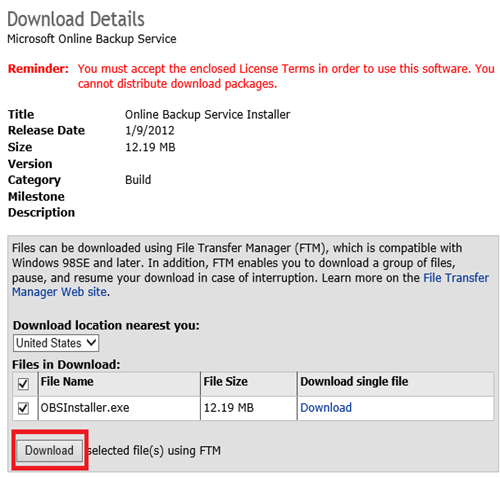Viewport: 500px width, 478px height.
Task: Expand the United States location dropdown
Action: coord(56,343)
